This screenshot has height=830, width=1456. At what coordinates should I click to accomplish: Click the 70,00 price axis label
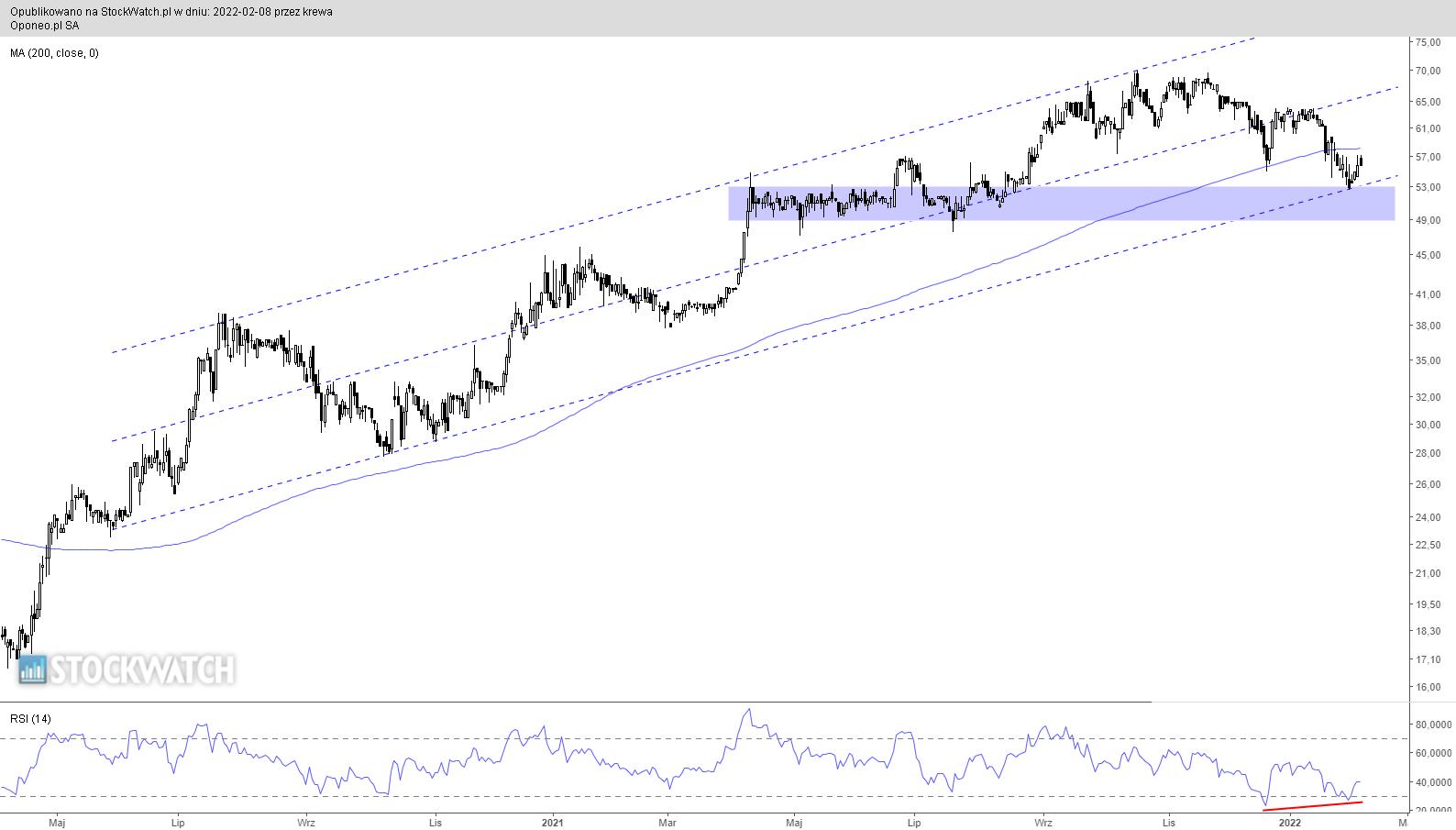[1428, 71]
